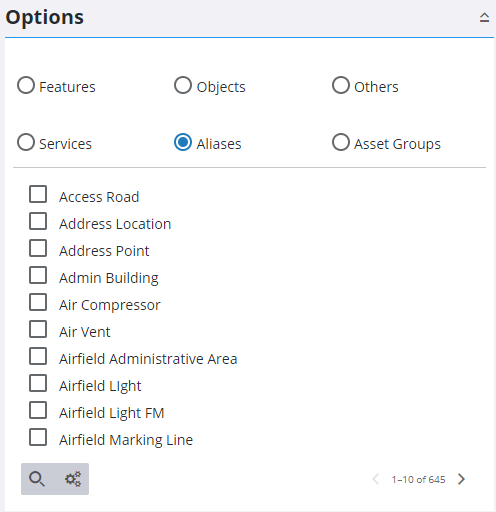
Task: Enable the Address Location checkbox
Action: point(38,221)
